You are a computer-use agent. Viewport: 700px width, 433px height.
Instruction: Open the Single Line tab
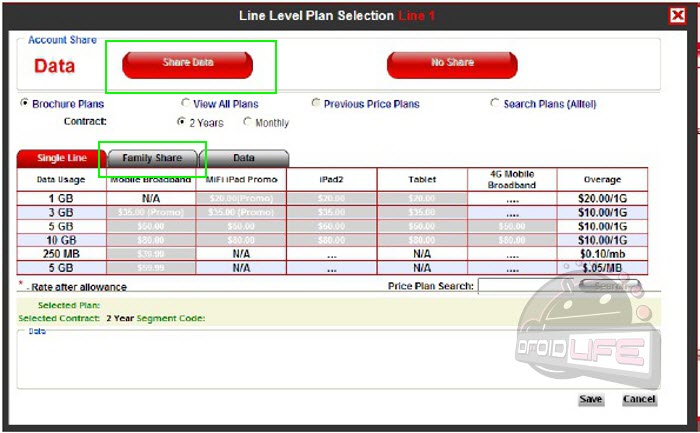(x=61, y=158)
